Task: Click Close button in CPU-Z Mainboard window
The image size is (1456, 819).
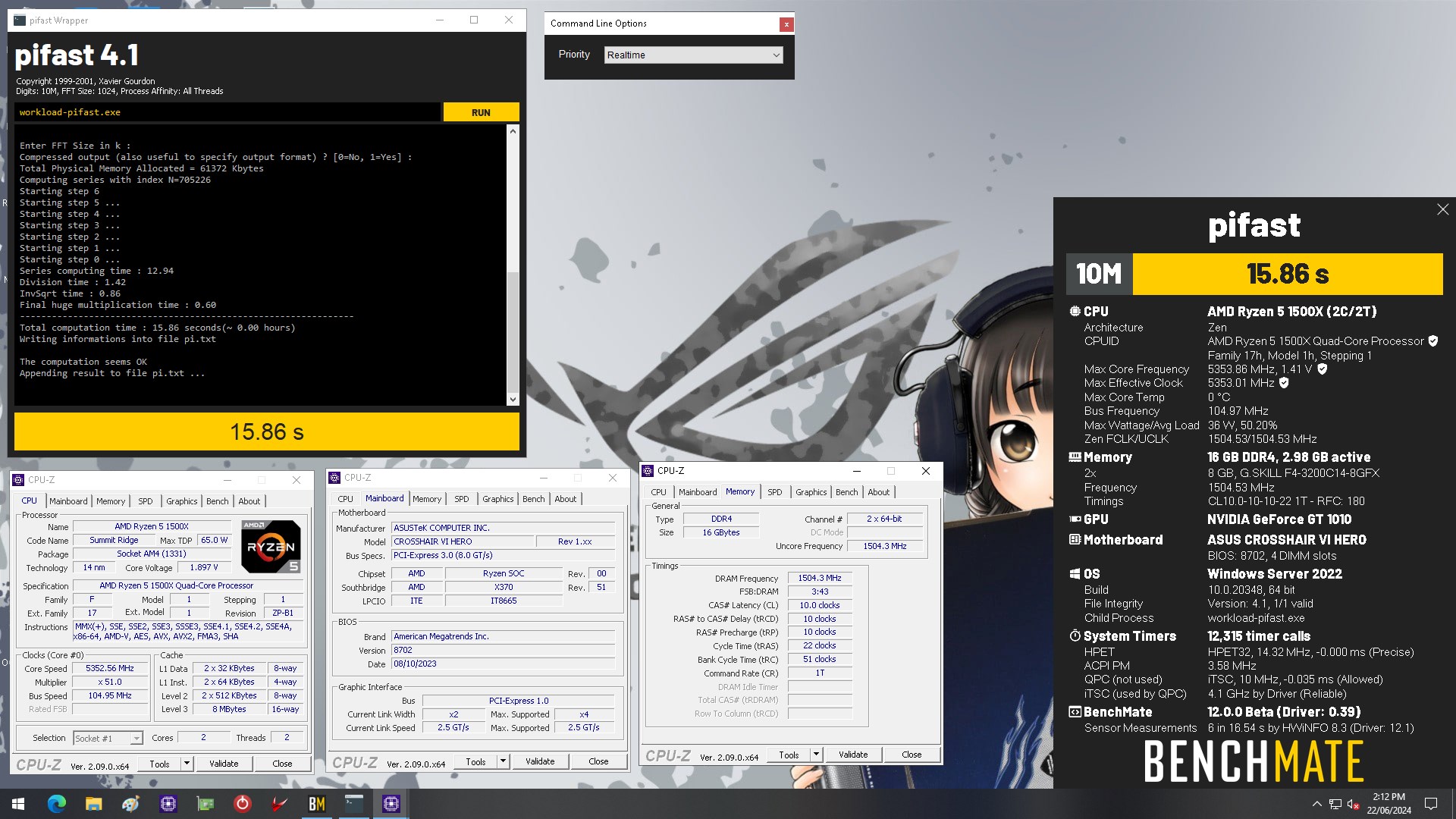Action: (x=598, y=761)
